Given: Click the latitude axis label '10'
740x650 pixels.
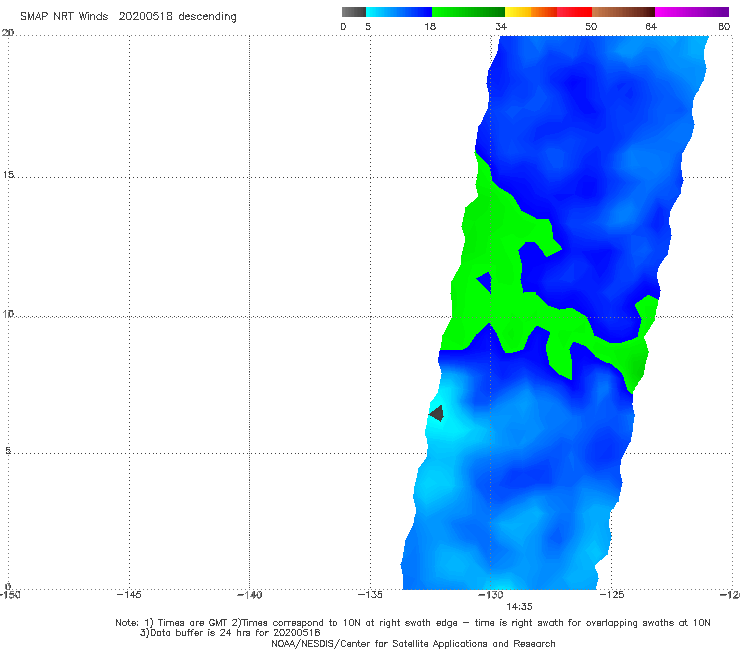Looking at the screenshot, I should tap(8, 313).
